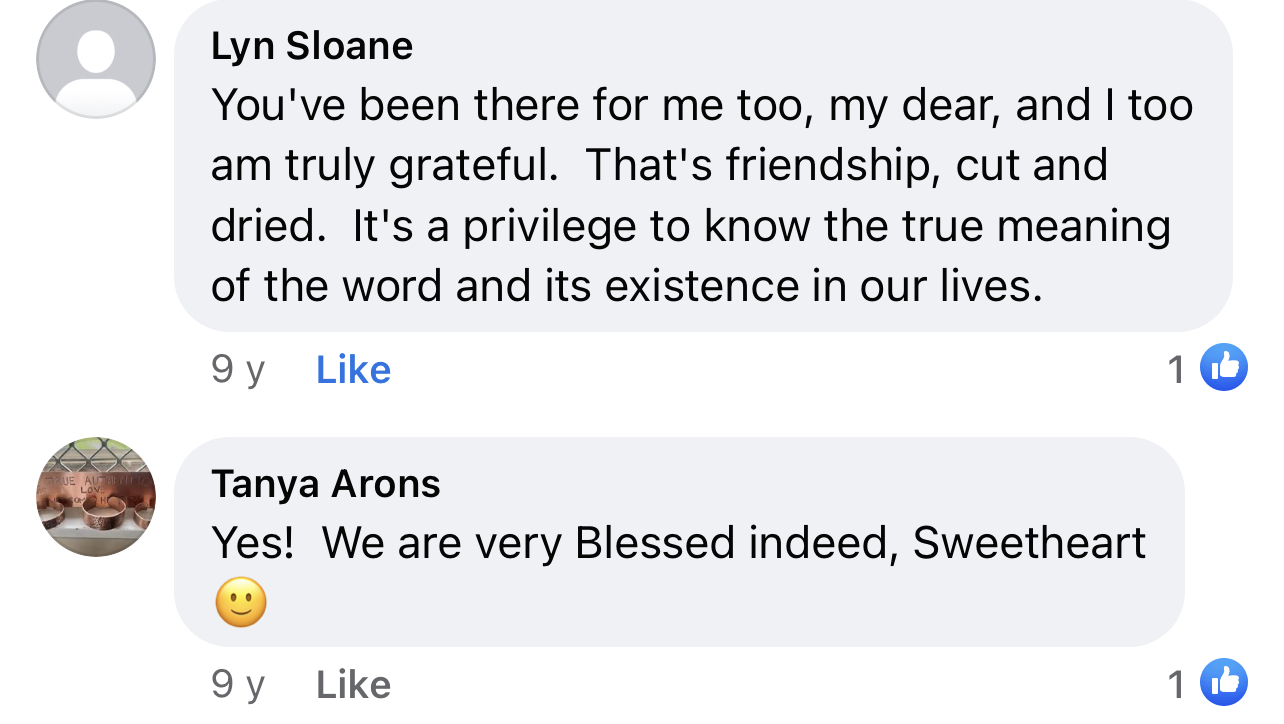Click the phrase "That's friendship, cut and"

point(847,166)
